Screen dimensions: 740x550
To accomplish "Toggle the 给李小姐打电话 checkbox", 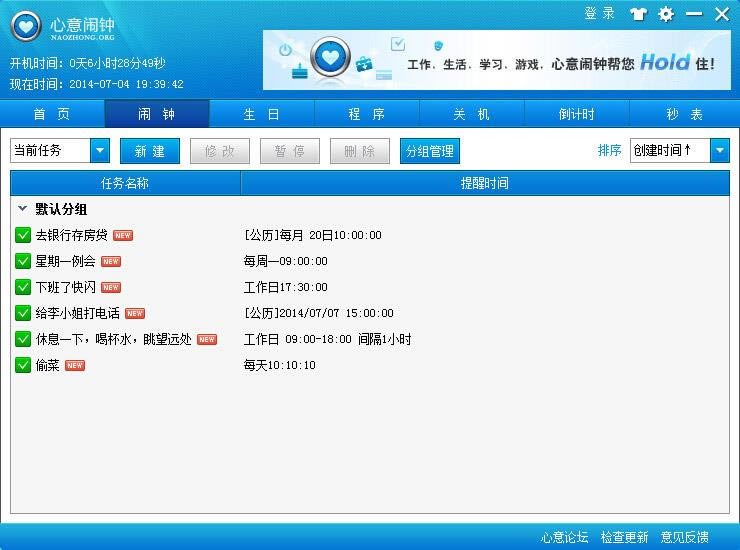I will tap(23, 313).
